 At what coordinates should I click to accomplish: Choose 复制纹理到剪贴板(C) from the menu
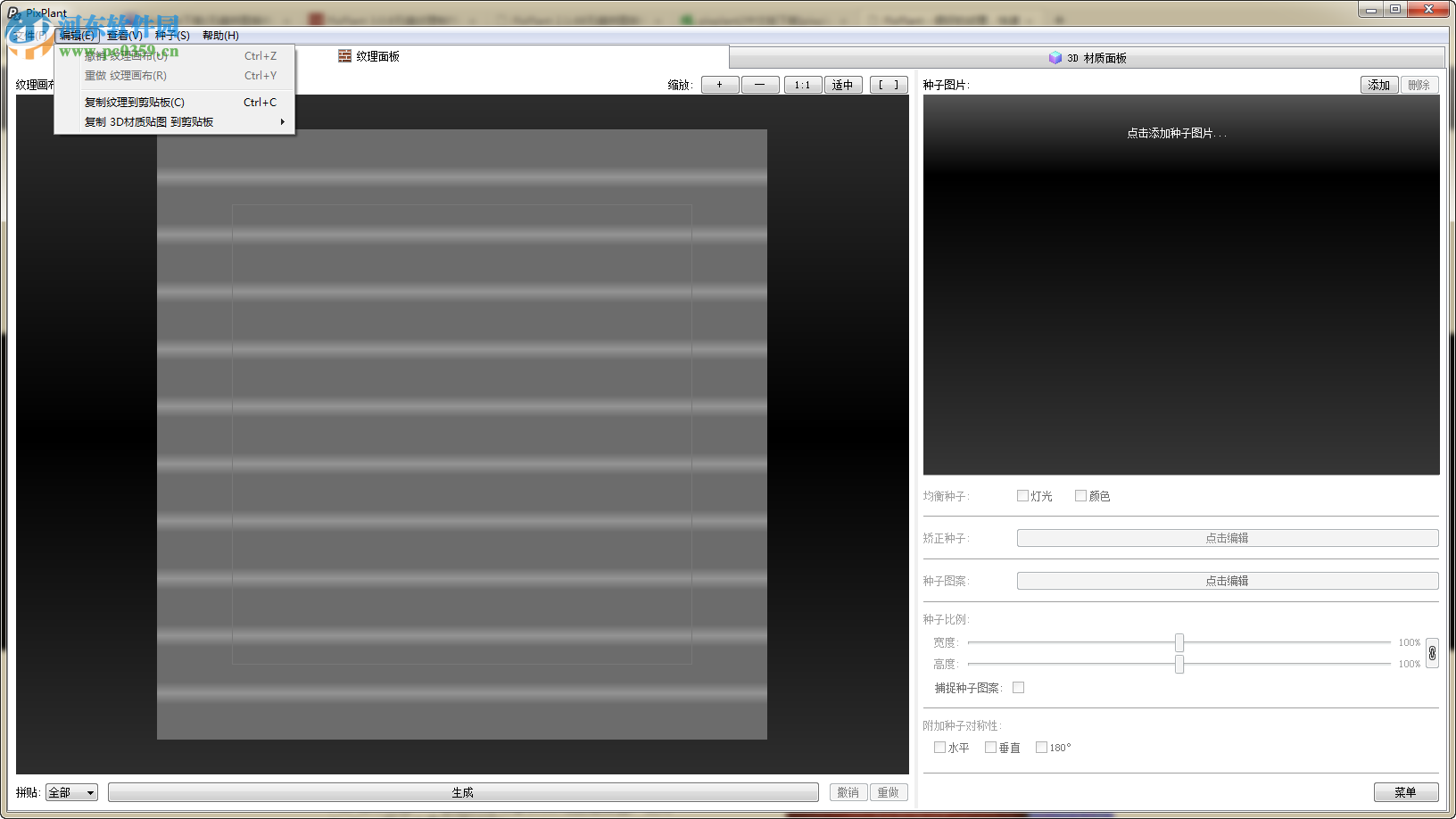(x=175, y=103)
